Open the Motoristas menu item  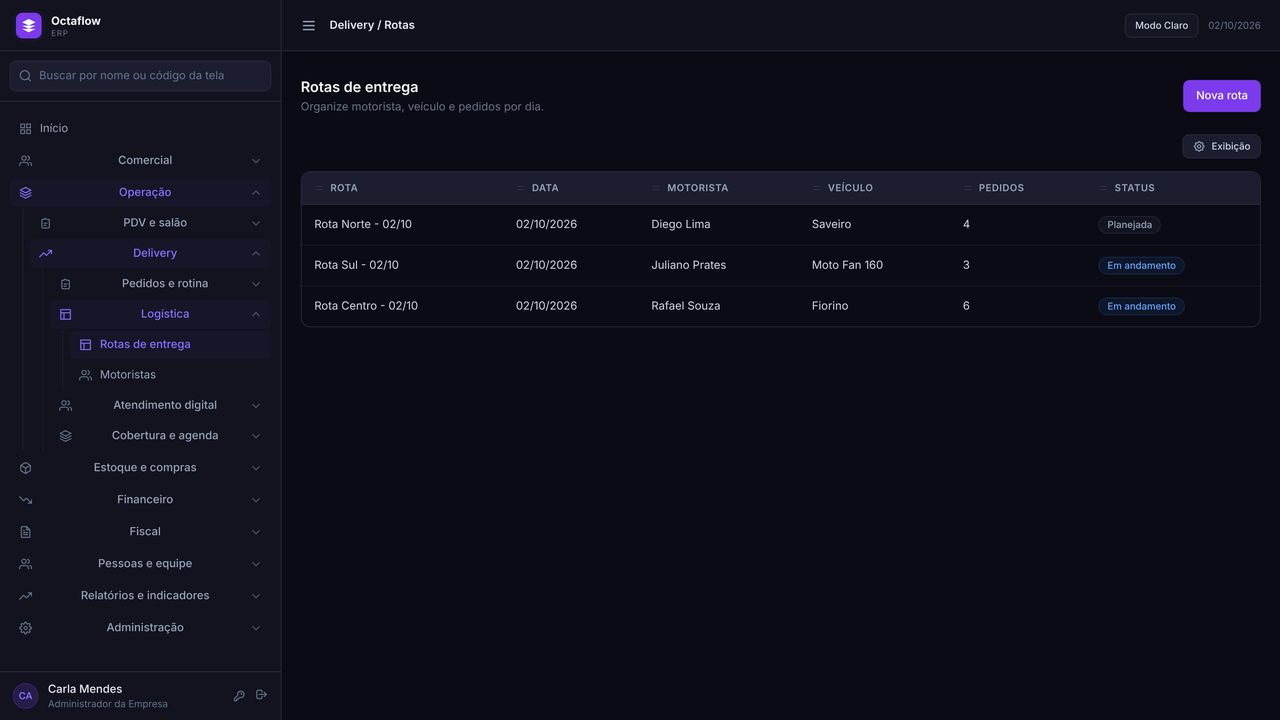170,375
